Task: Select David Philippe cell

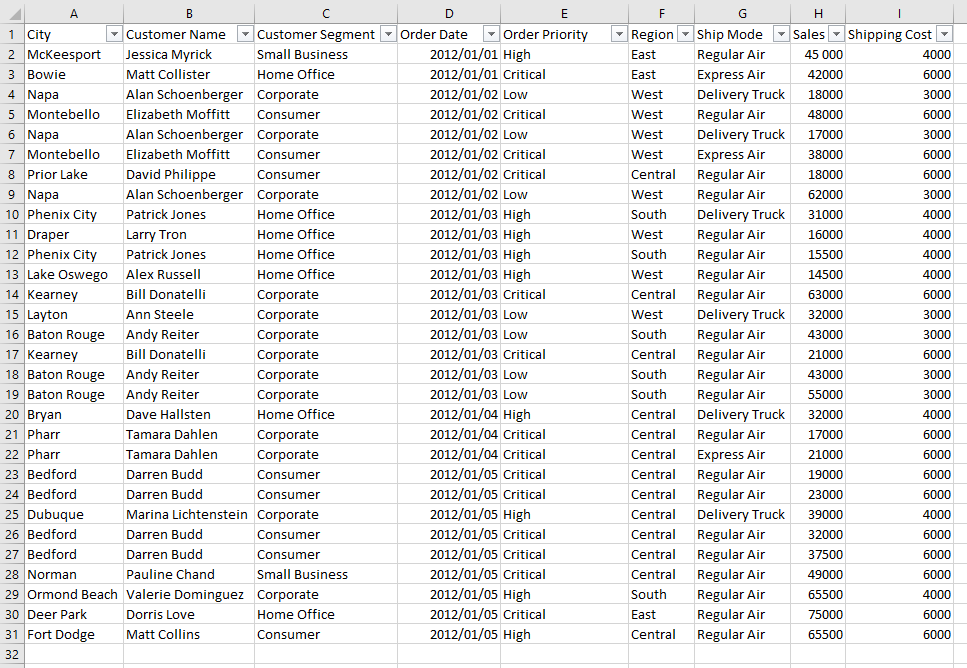Action: [x=189, y=175]
